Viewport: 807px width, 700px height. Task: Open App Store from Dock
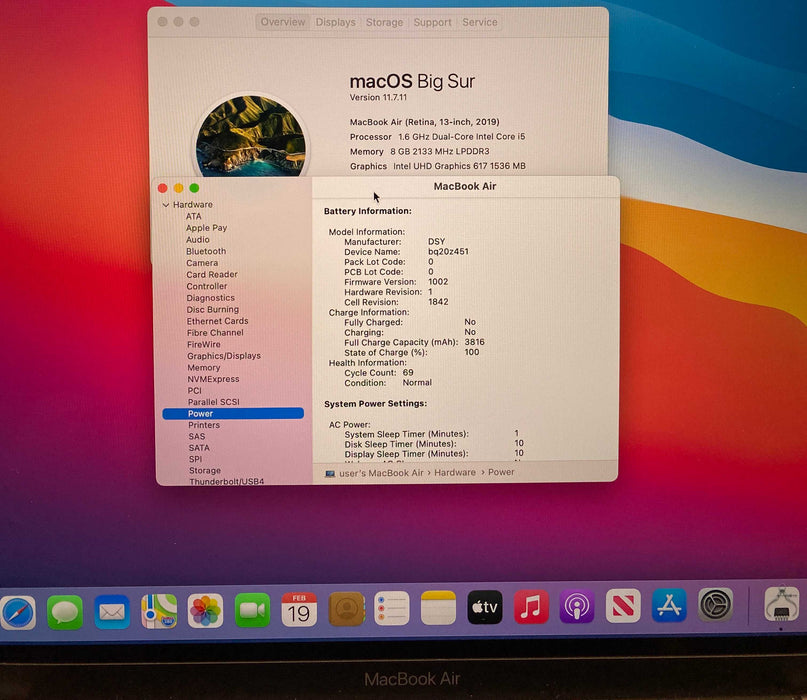669,605
